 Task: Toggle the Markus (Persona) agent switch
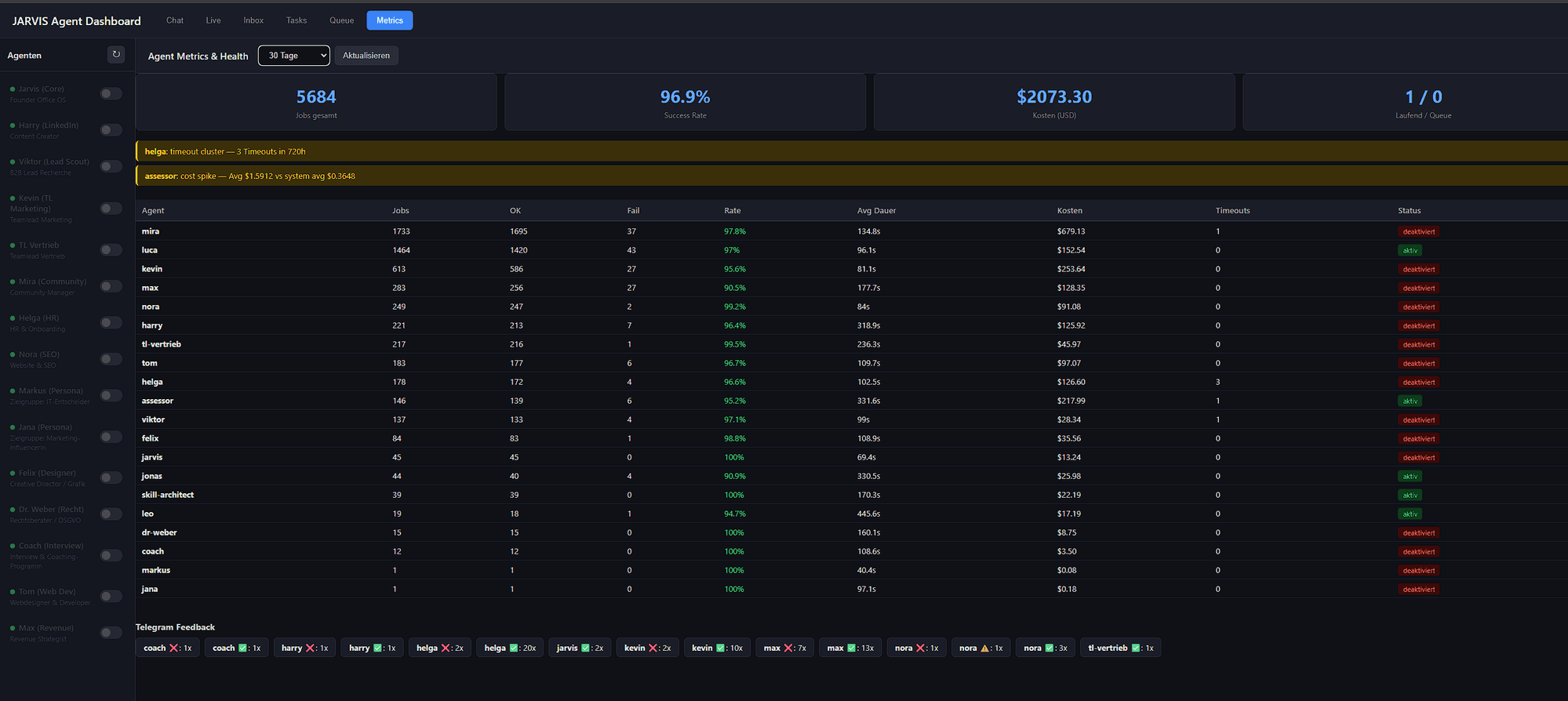coord(111,395)
